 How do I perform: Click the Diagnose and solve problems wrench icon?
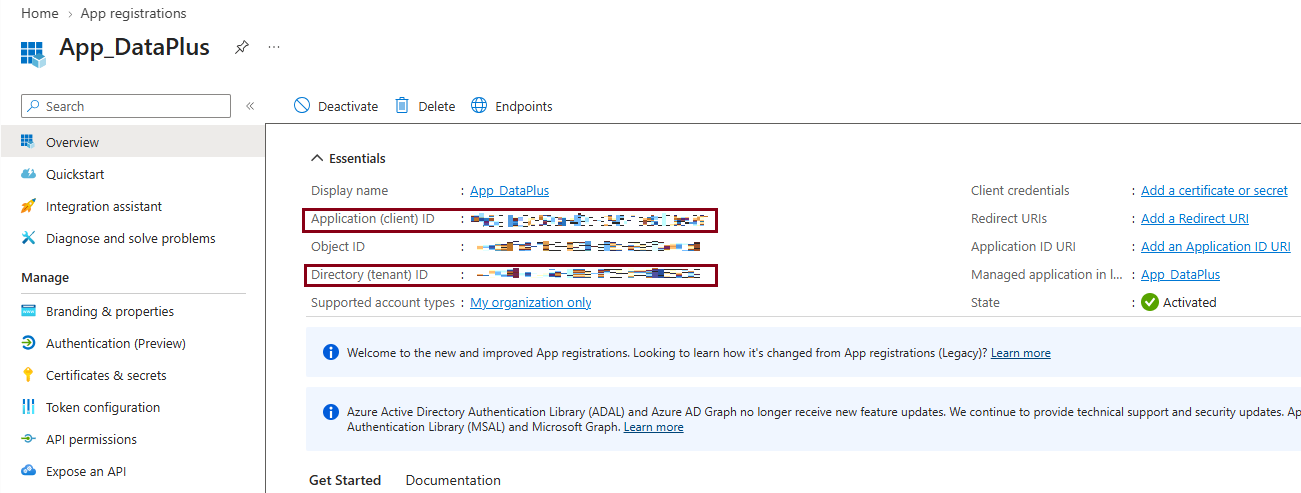pyautogui.click(x=28, y=238)
